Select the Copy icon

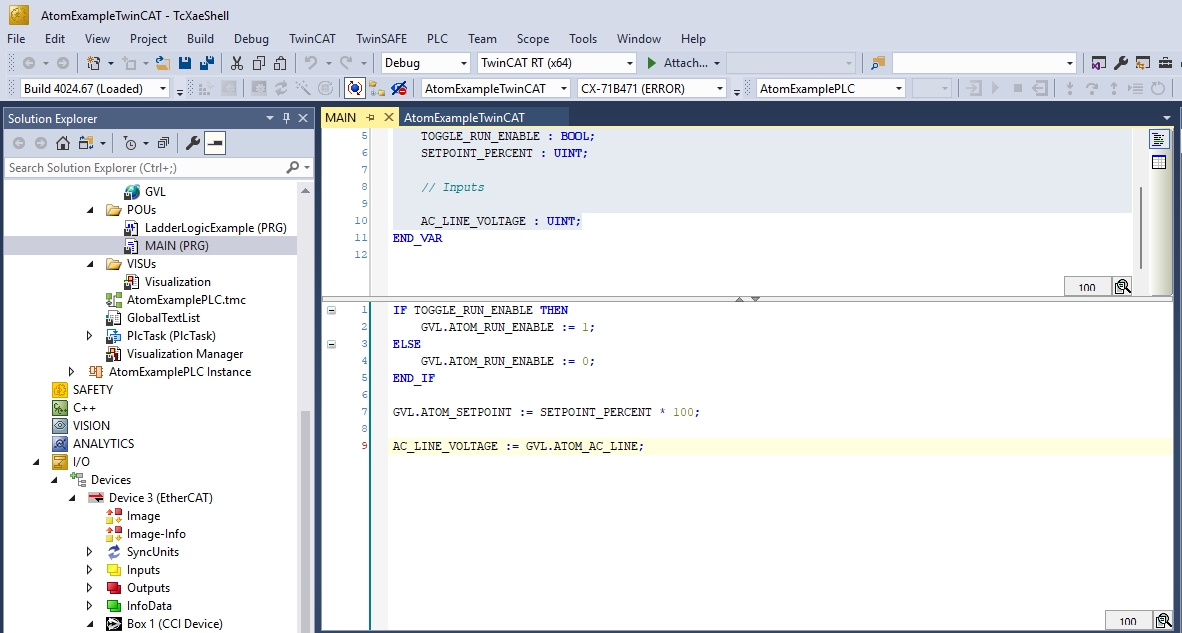[261, 62]
